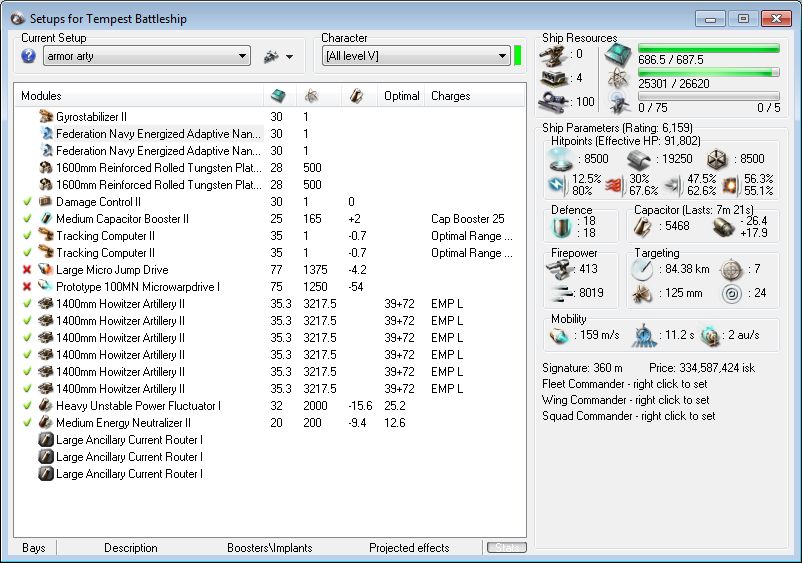Click the warp speed icon showing 2 au/s
This screenshot has width=802, height=563.
coord(710,336)
